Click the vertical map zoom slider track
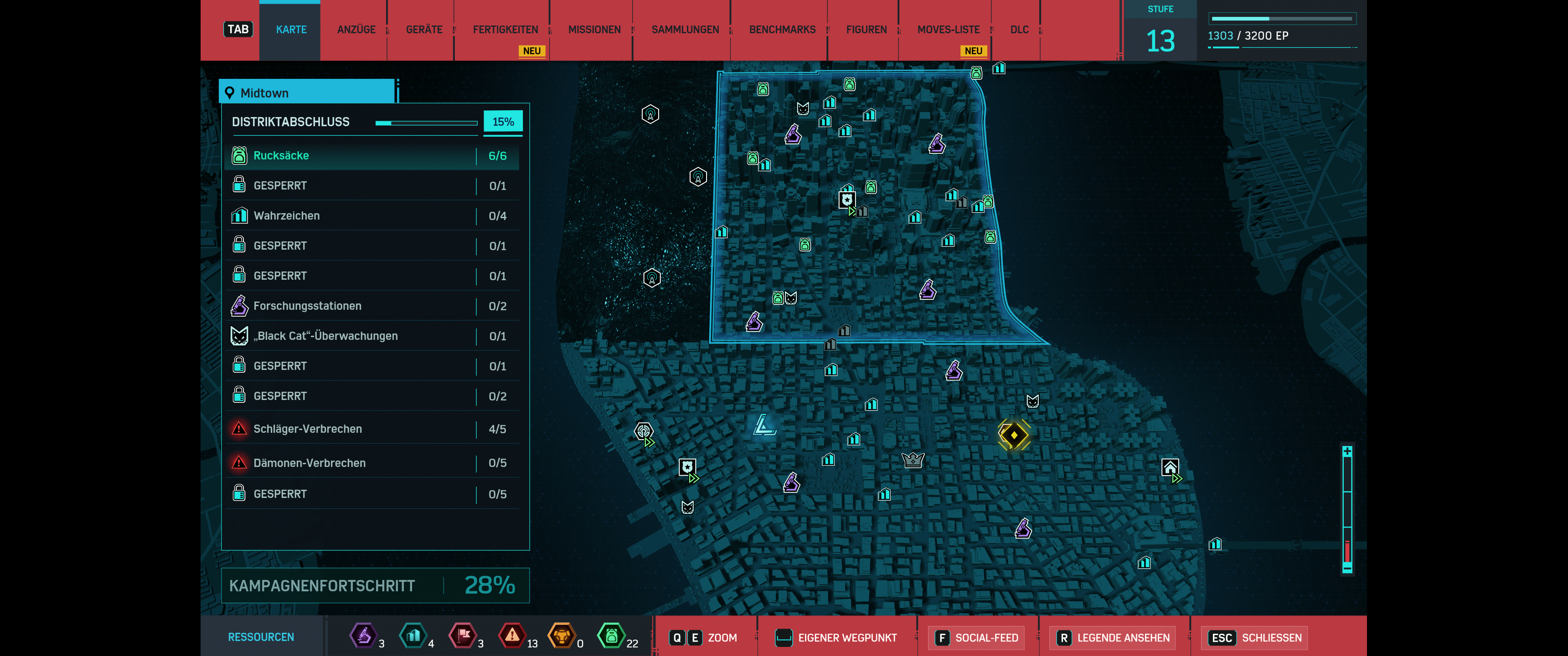 (1347, 510)
